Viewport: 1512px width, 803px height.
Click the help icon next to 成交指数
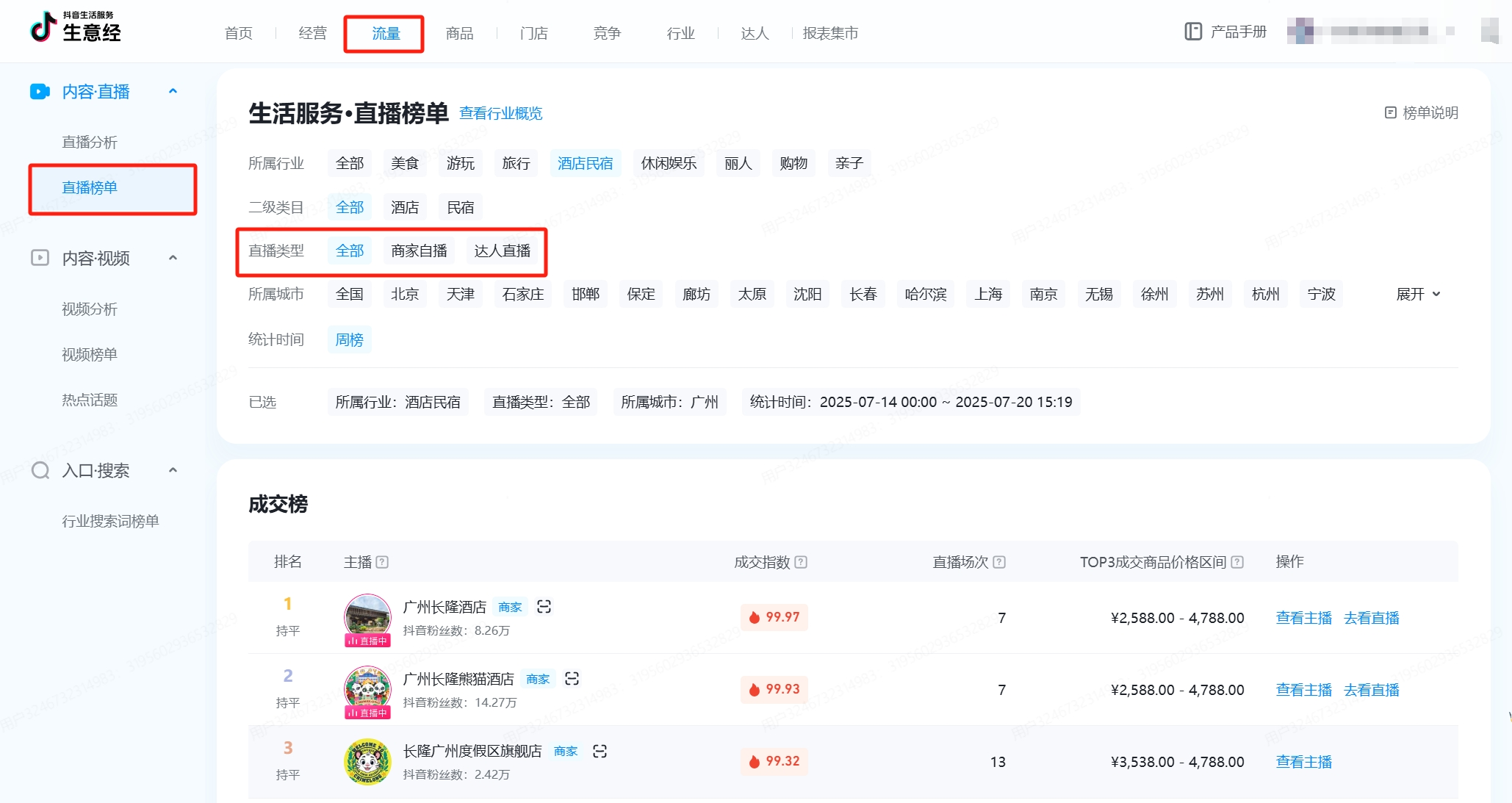pos(801,562)
